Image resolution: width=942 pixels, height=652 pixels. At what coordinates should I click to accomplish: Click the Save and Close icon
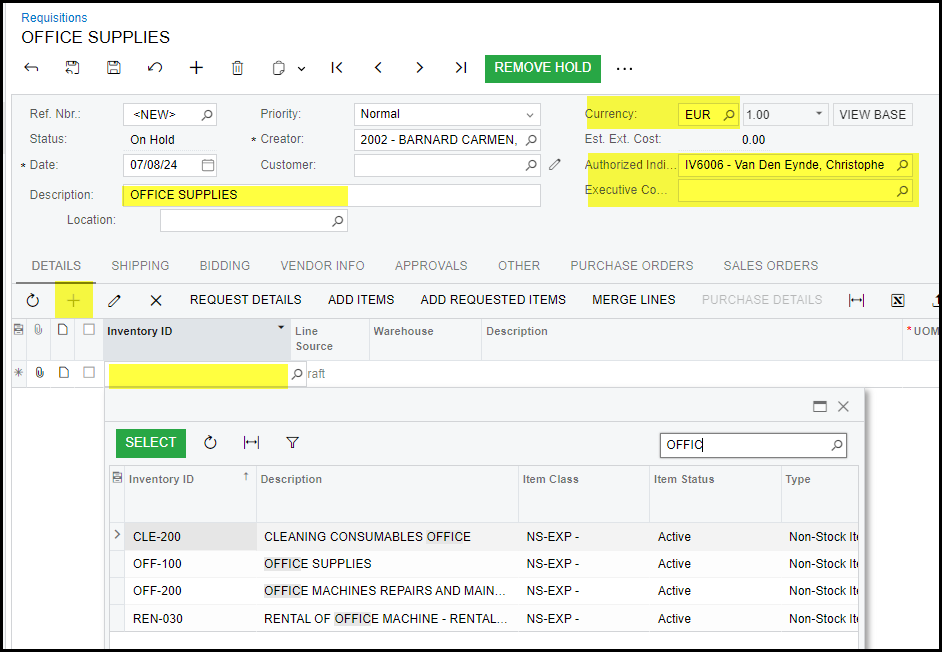coord(72,68)
